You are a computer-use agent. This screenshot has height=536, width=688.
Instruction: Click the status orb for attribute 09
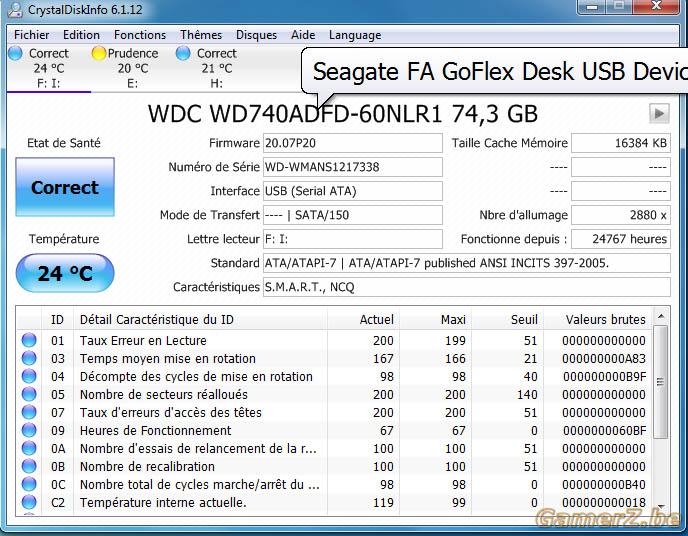[x=29, y=430]
